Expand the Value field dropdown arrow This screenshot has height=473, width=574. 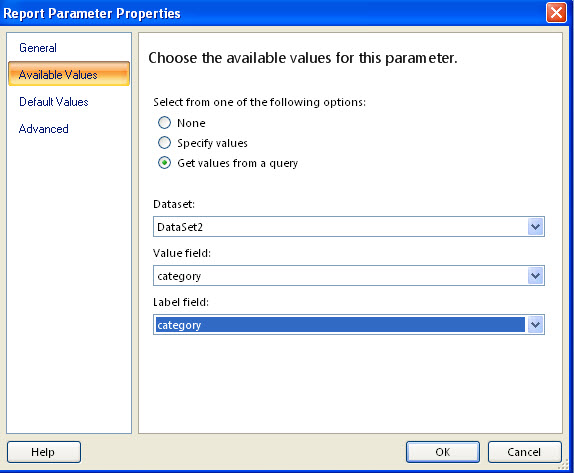pyautogui.click(x=536, y=275)
